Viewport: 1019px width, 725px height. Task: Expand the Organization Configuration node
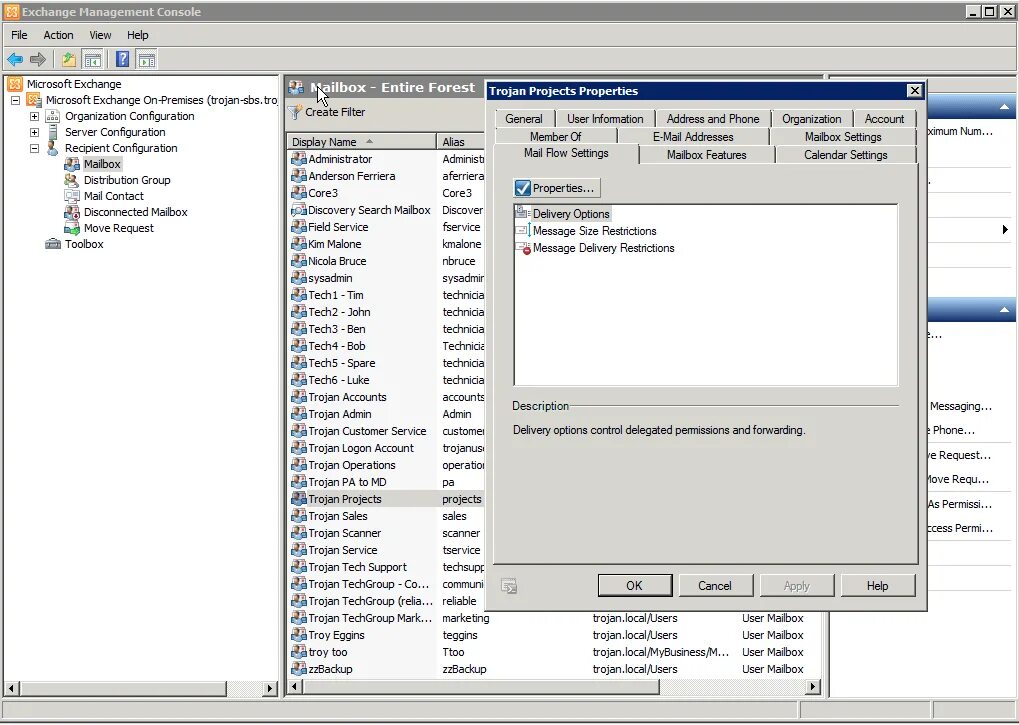coord(34,116)
